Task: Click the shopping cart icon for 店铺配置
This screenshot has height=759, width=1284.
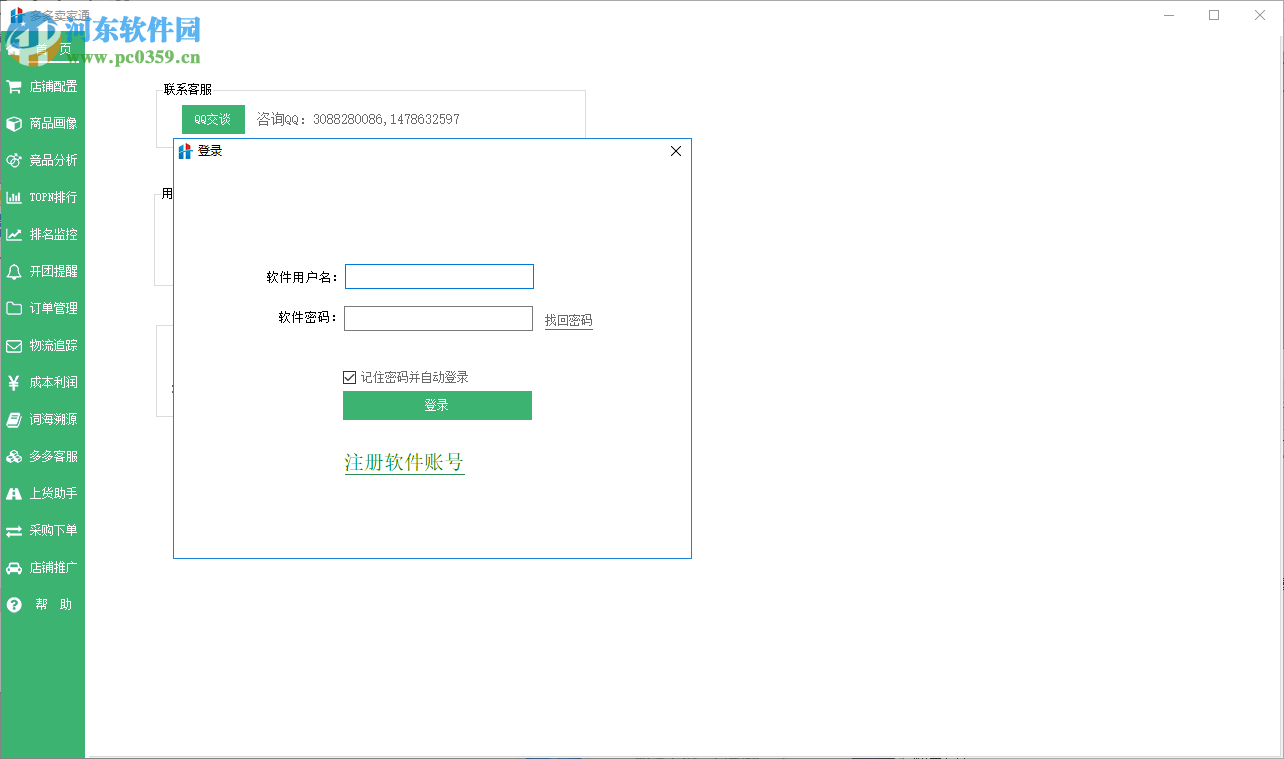Action: tap(14, 86)
